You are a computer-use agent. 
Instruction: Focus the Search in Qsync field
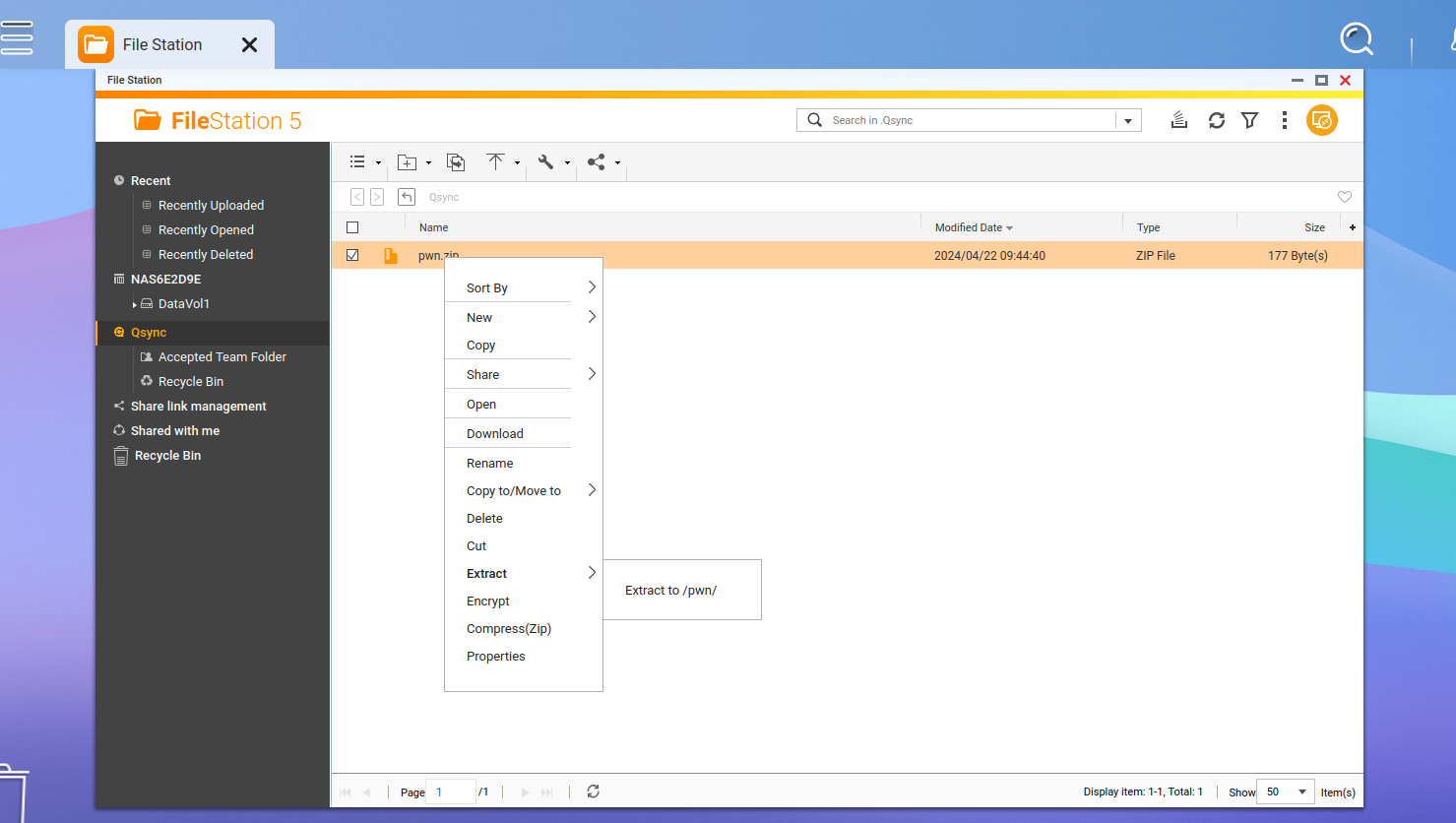[x=971, y=120]
